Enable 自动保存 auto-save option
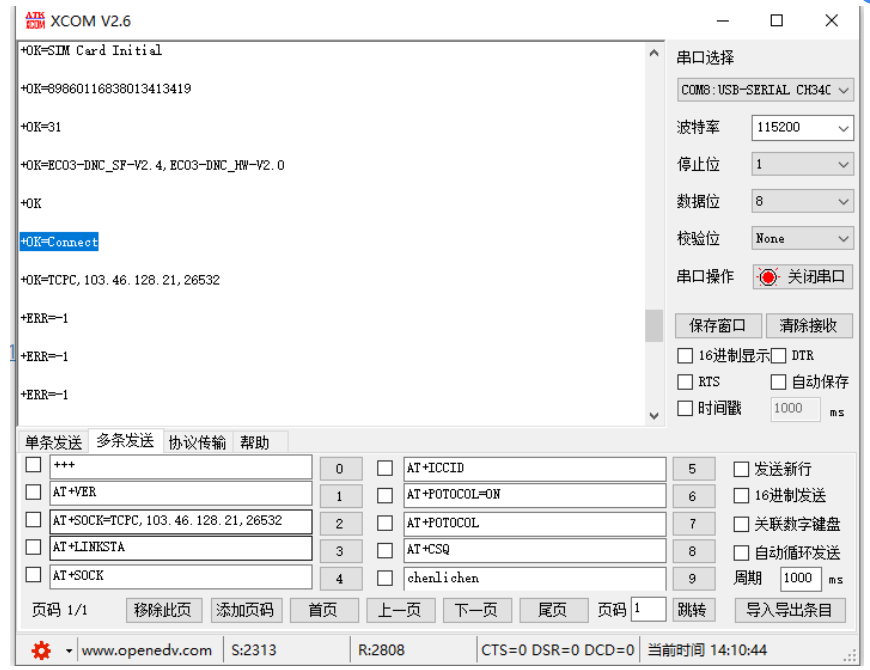The image size is (870, 670). [x=778, y=381]
